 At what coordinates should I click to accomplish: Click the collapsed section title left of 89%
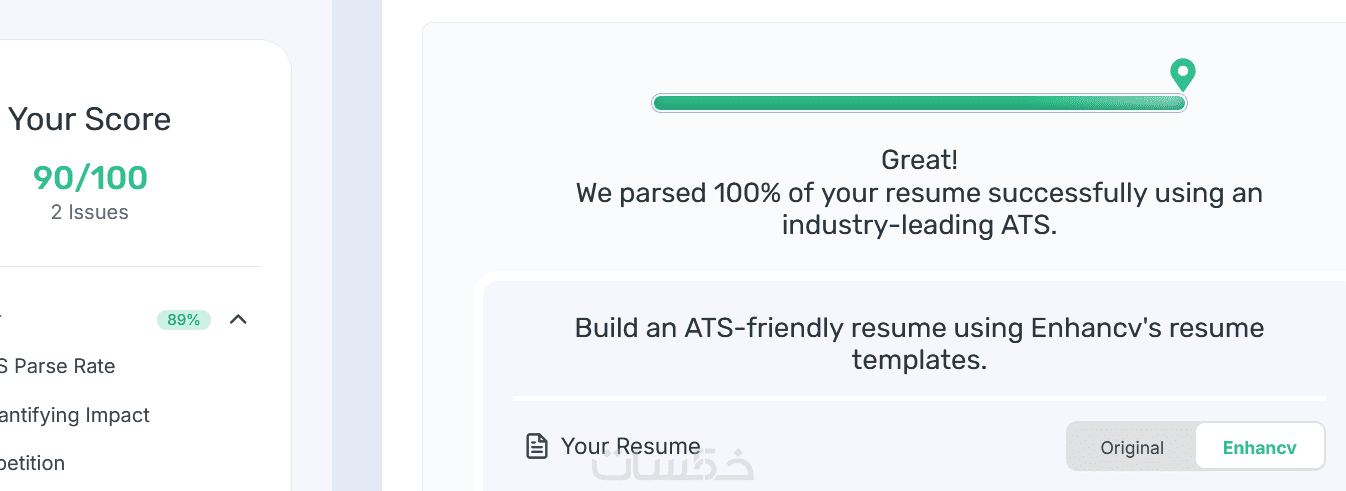point(3,320)
